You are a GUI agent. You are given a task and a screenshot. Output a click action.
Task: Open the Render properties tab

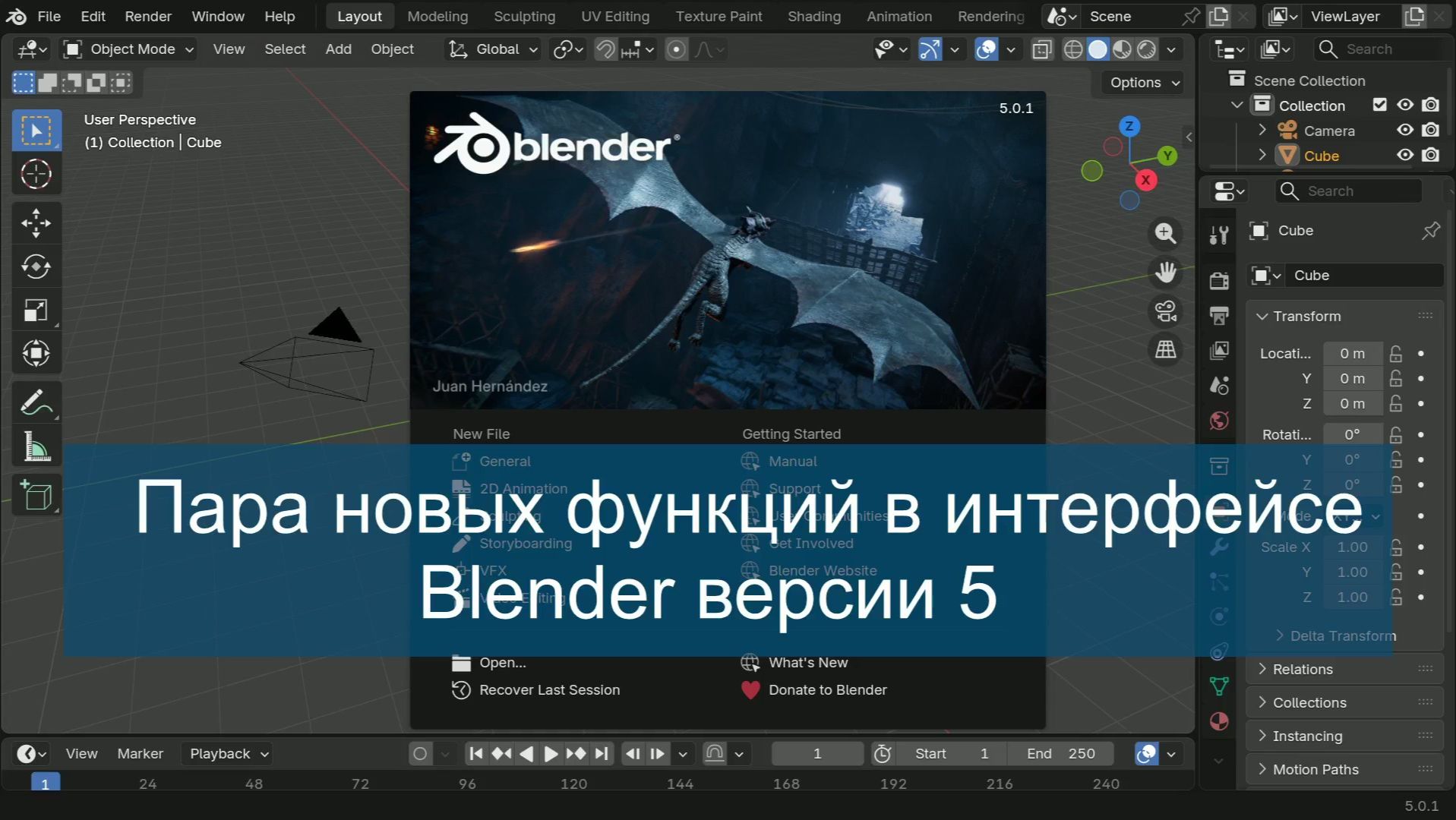[x=1219, y=279]
